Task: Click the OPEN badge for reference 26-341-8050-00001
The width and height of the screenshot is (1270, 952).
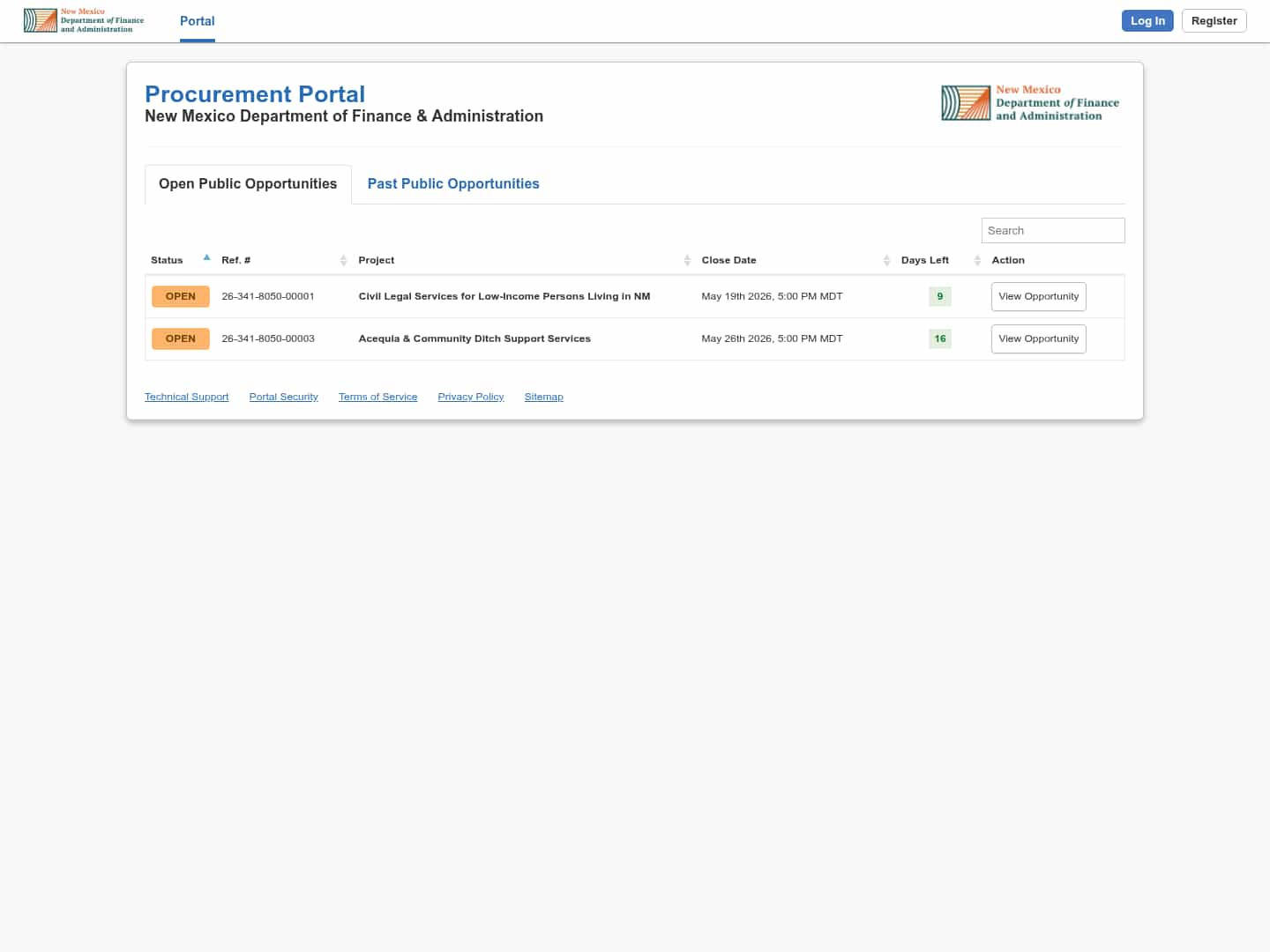Action: 181,297
